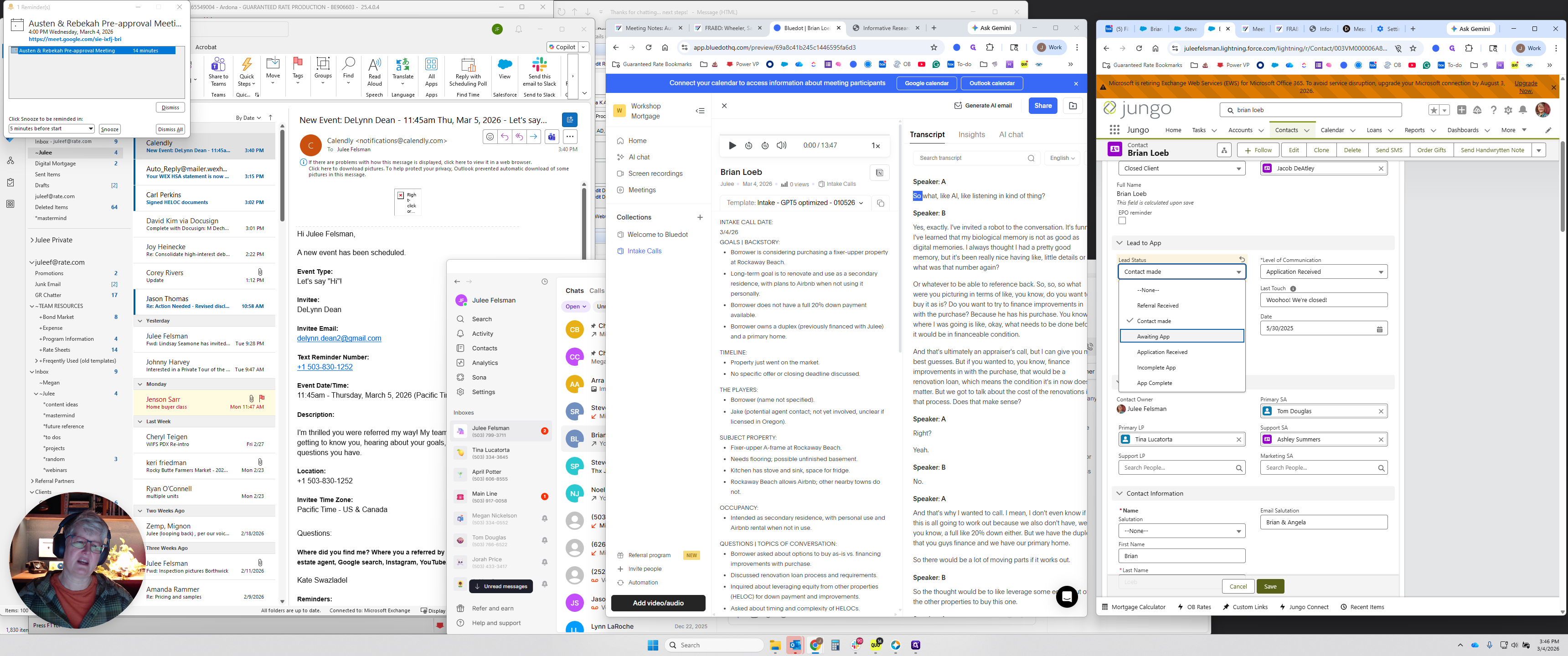
Task: Expand the Julee Private folder
Action: click(x=31, y=241)
